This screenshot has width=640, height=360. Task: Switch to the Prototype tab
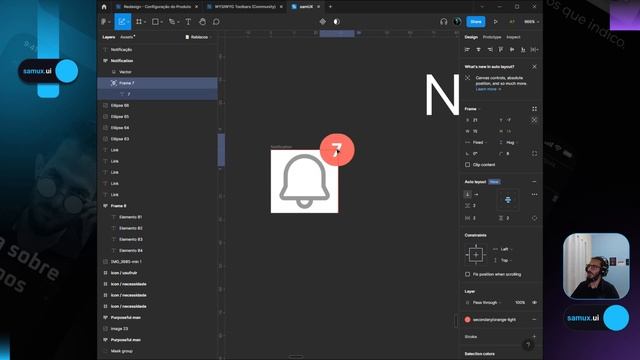(492, 37)
